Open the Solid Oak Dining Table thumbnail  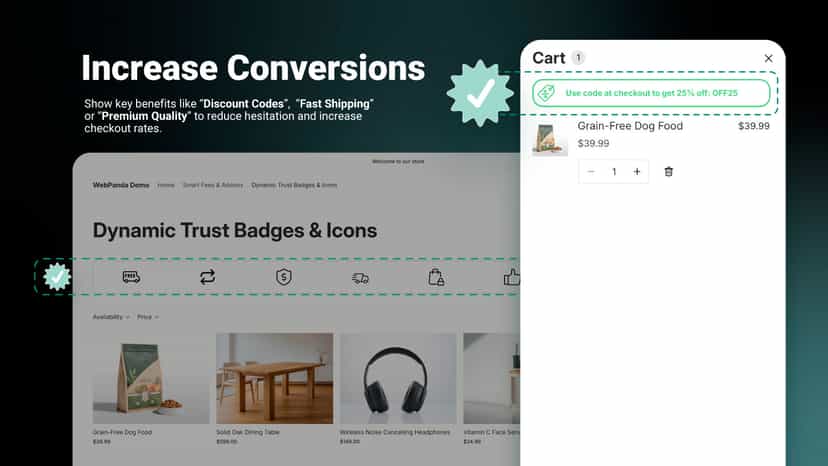[x=275, y=378]
